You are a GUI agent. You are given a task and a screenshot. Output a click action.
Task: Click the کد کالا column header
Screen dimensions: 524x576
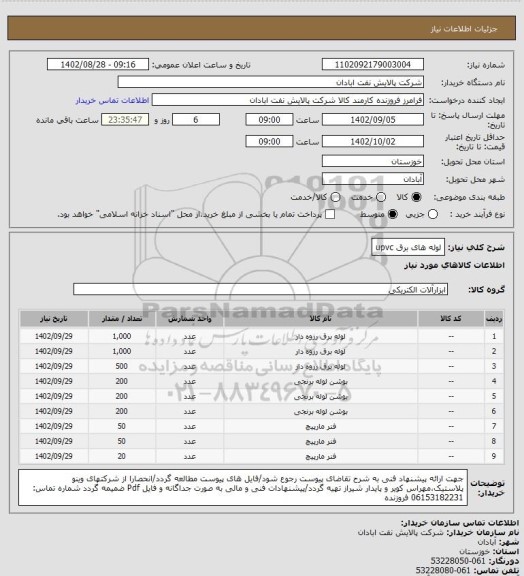(451, 318)
